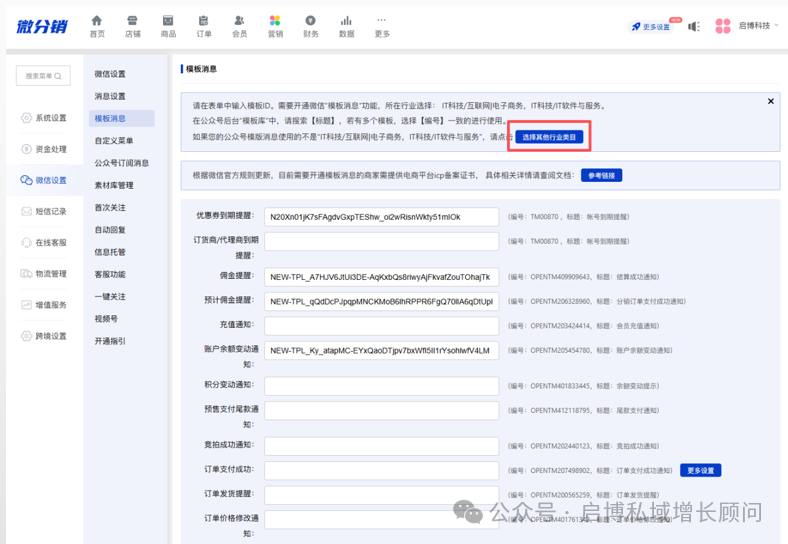788x544 pixels.
Task: Open the 商品 products icon
Action: [x=168, y=21]
